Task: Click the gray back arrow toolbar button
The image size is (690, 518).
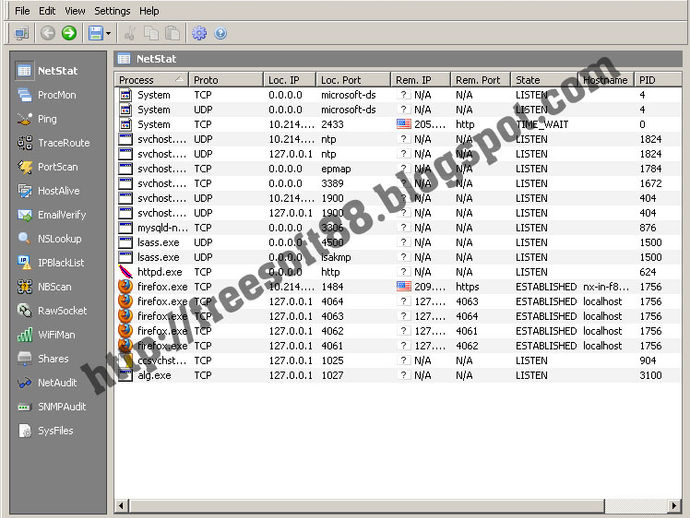Action: point(48,33)
